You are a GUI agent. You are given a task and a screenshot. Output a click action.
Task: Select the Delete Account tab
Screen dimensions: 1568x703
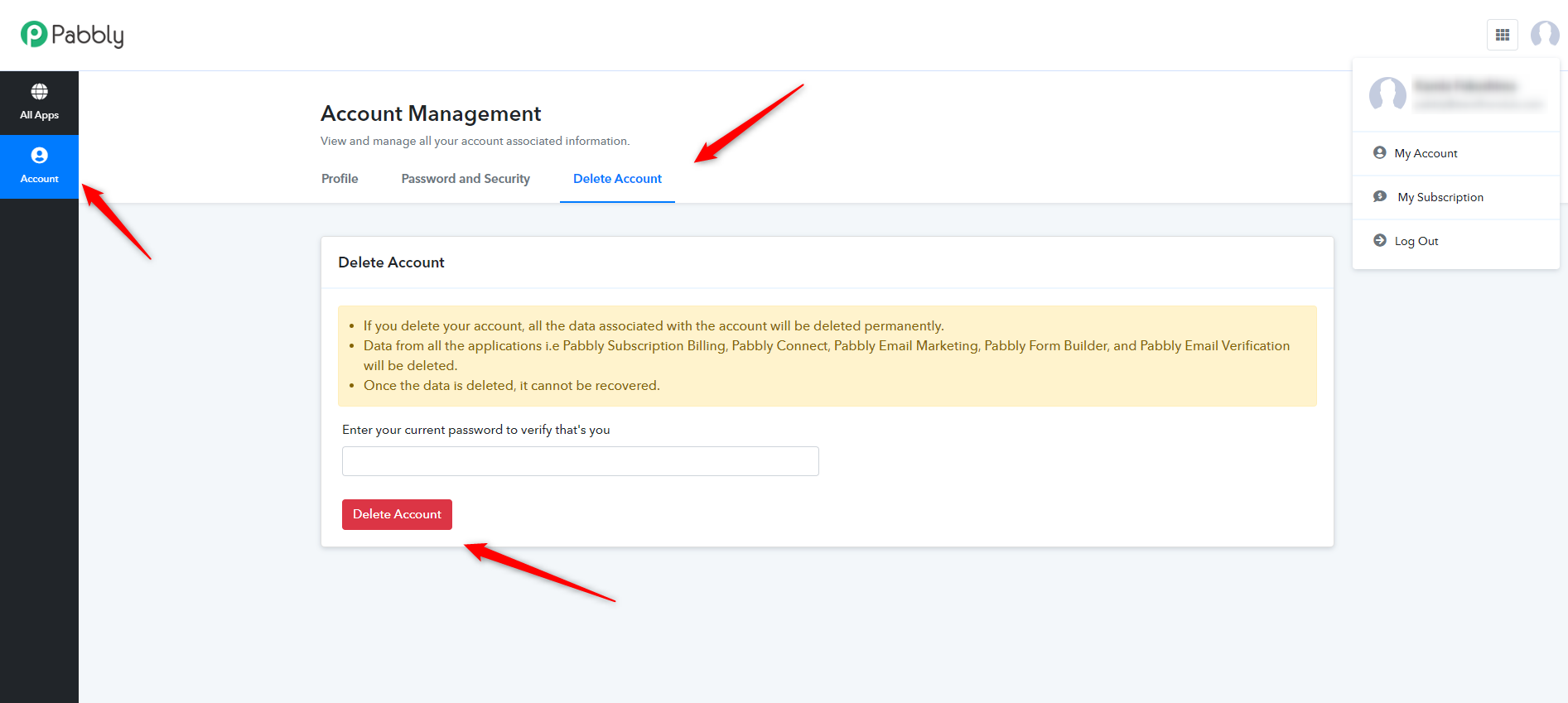[x=617, y=179]
